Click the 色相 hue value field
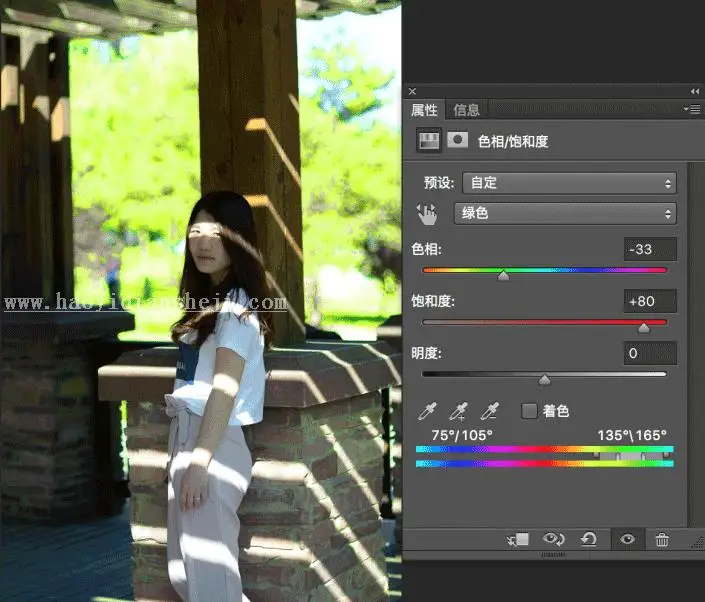Screen dimensions: 705x602 (x=650, y=249)
